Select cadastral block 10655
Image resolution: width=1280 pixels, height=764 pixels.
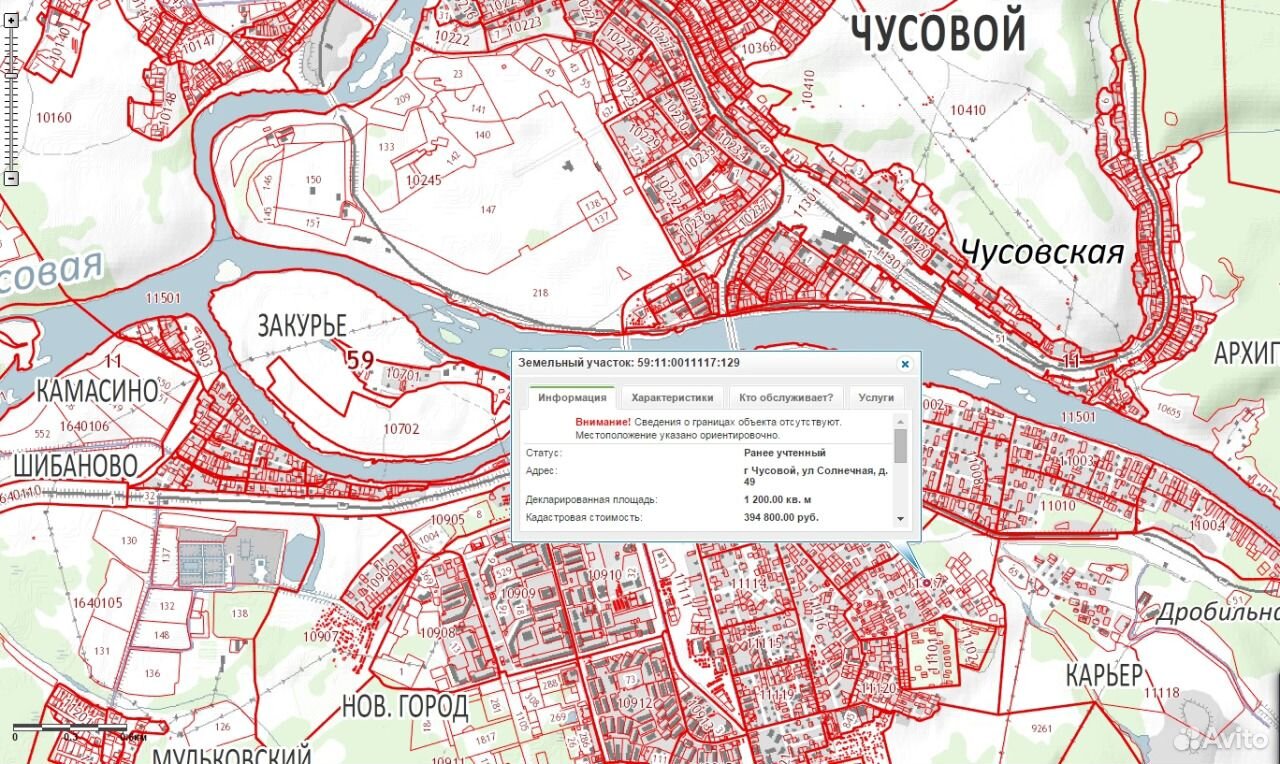(x=1169, y=410)
